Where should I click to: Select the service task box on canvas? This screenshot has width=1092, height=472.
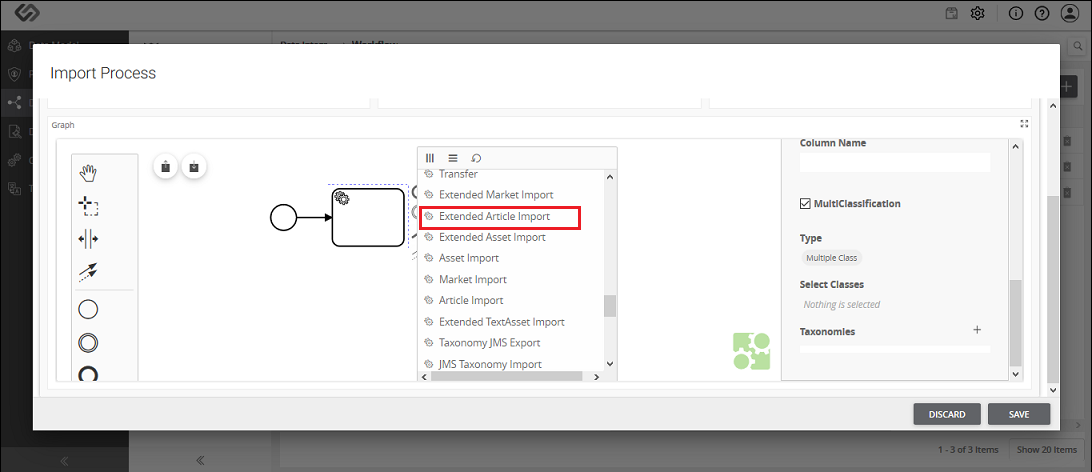(368, 217)
